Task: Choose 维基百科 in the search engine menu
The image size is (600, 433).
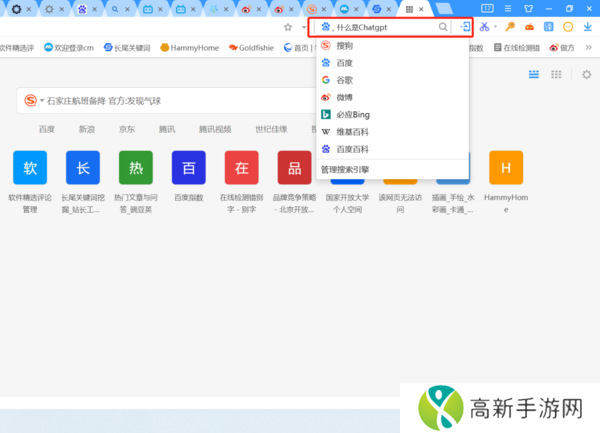Action: pos(352,131)
